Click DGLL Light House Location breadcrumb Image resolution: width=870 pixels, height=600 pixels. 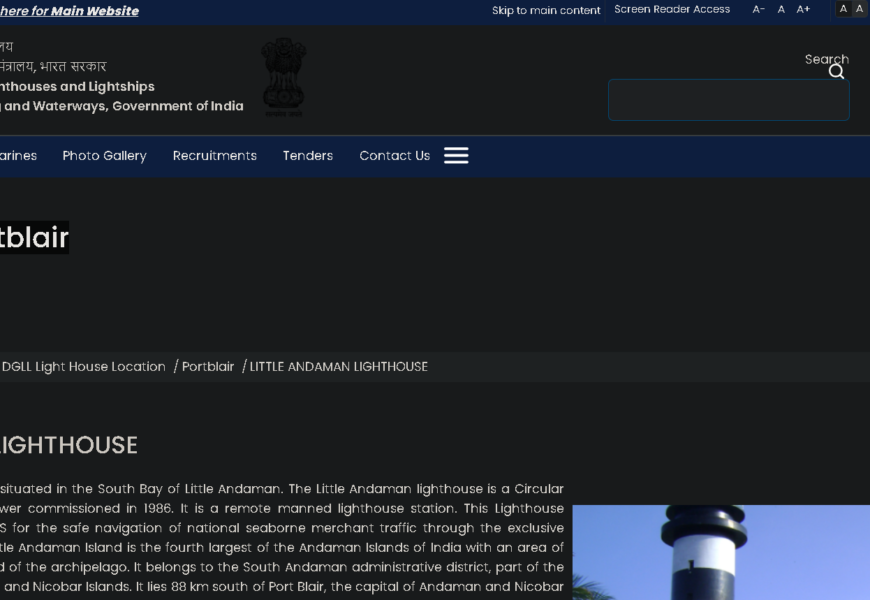83,367
